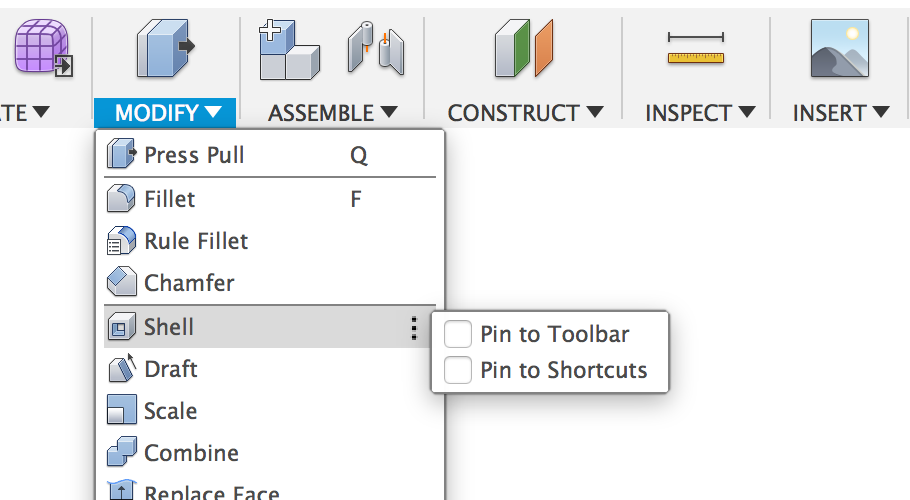Open the INSERT dropdown menu
This screenshot has height=500, width=910.
(x=840, y=113)
